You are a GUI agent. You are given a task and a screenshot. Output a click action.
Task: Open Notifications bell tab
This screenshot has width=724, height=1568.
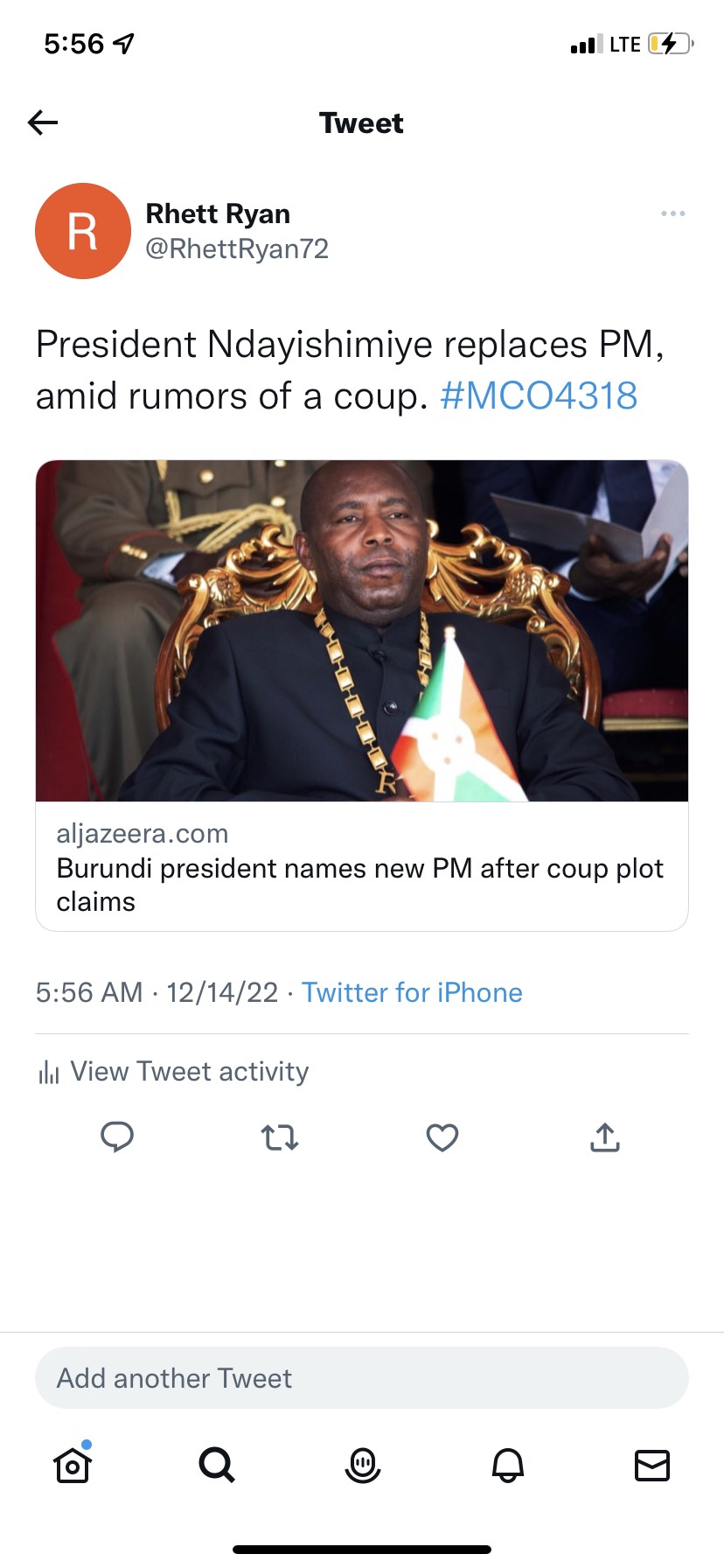507,1465
